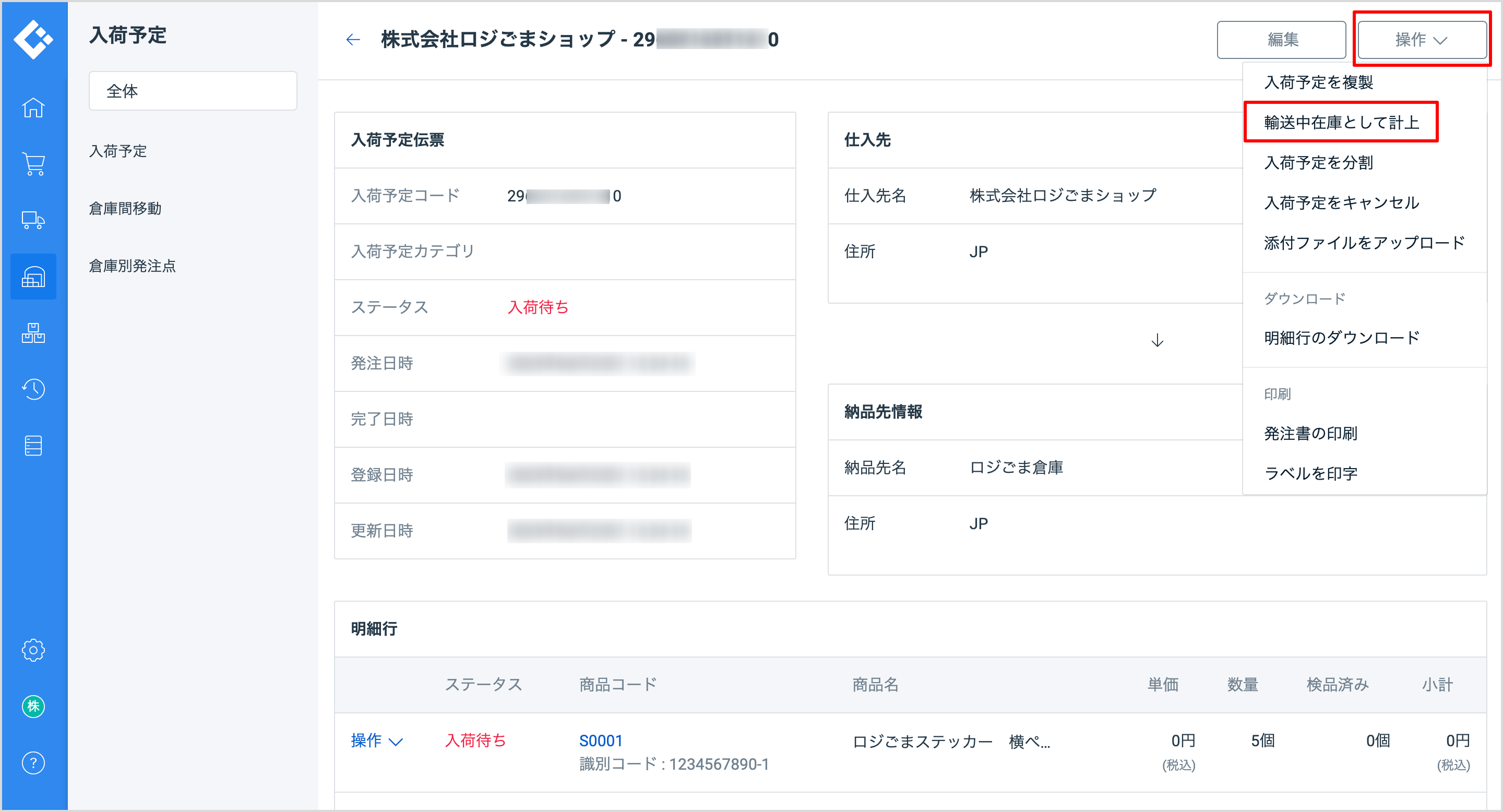Open 入荷予定 in the side navigation
The width and height of the screenshot is (1503, 812).
click(x=118, y=152)
